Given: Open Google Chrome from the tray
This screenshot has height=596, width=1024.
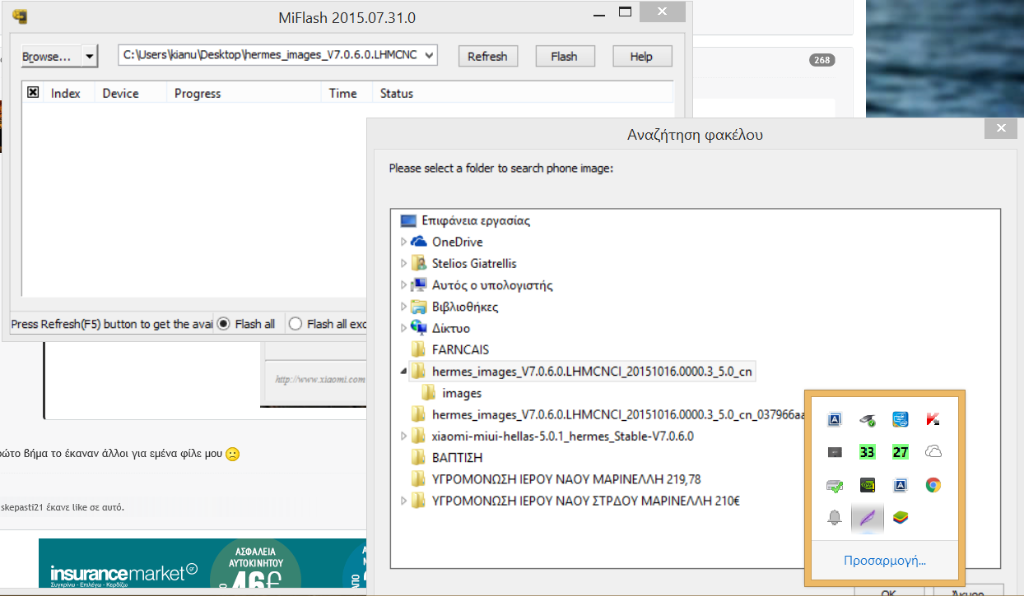Looking at the screenshot, I should click(932, 486).
